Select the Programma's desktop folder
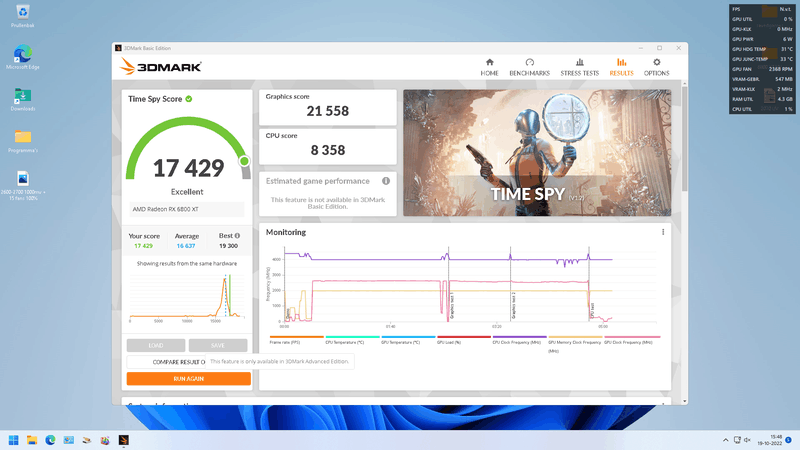This screenshot has height=450, width=800. [x=22, y=141]
